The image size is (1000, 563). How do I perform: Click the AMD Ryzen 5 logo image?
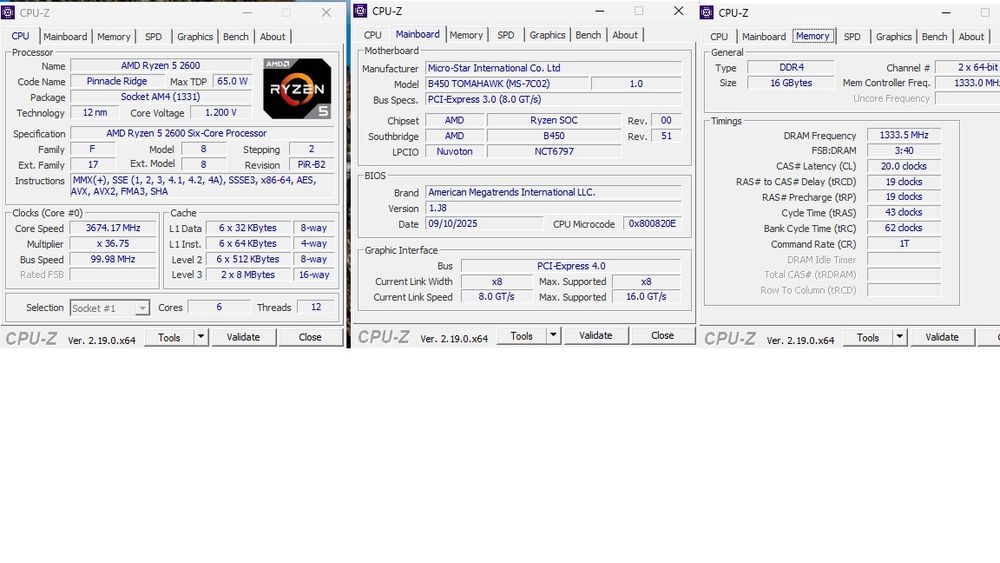tap(297, 89)
